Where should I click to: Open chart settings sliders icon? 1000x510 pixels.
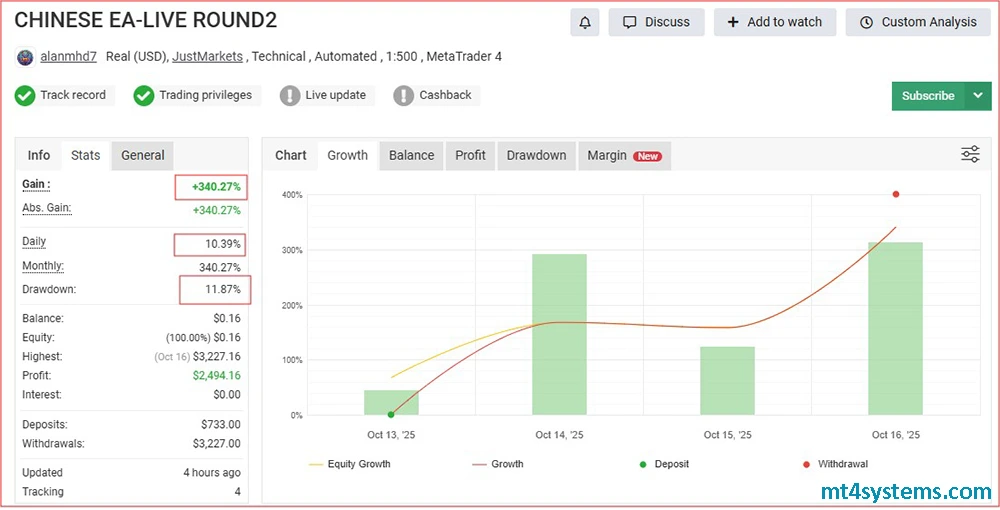(x=970, y=154)
